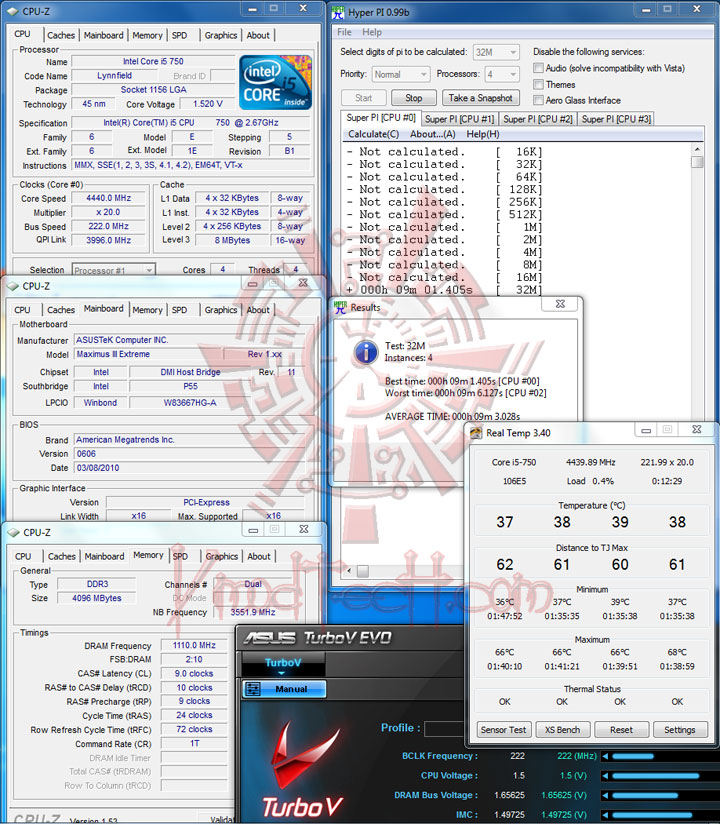Click the 32M result line 09m 01.405s
This screenshot has height=824, width=720.
pos(444,290)
